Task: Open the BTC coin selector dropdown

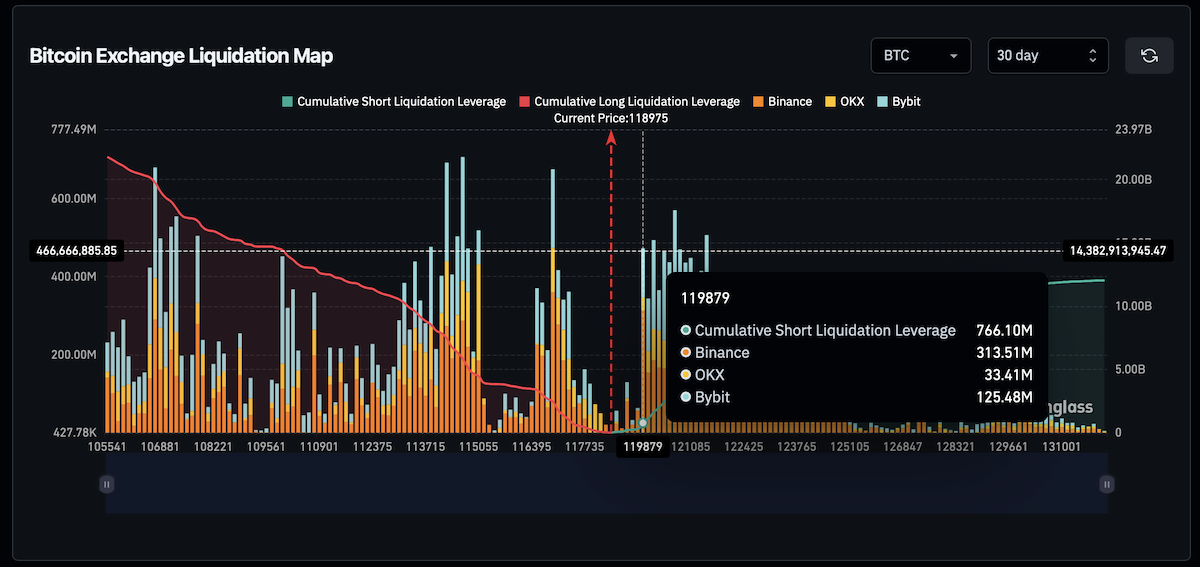Action: [x=921, y=55]
